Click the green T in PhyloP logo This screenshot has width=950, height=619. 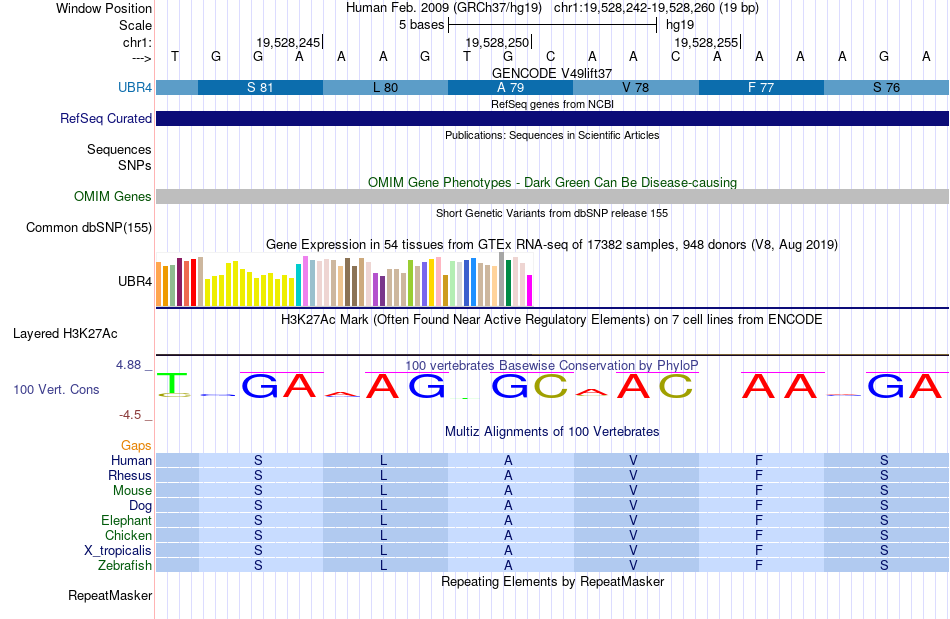pyautogui.click(x=174, y=383)
